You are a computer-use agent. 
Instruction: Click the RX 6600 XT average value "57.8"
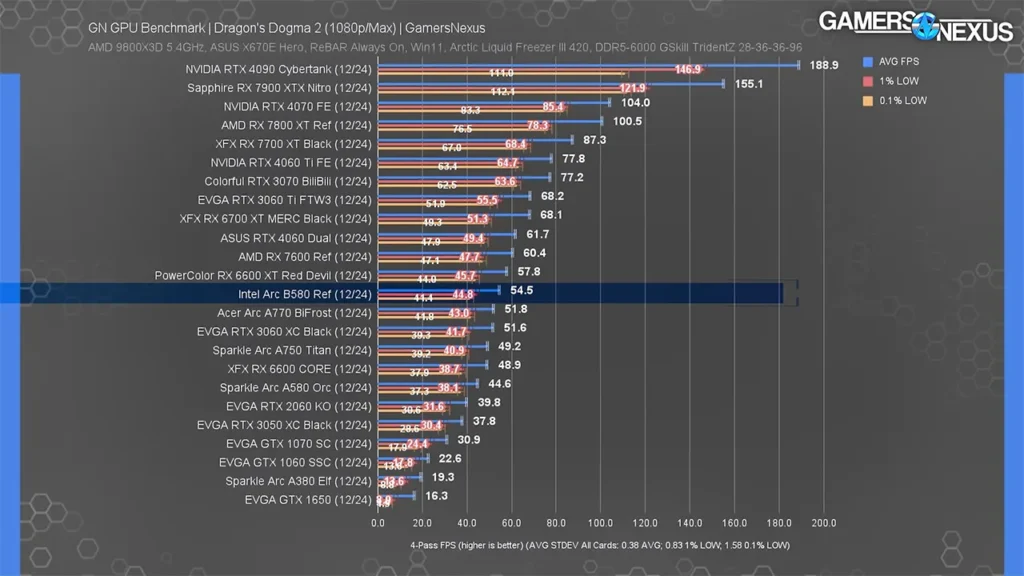529,272
